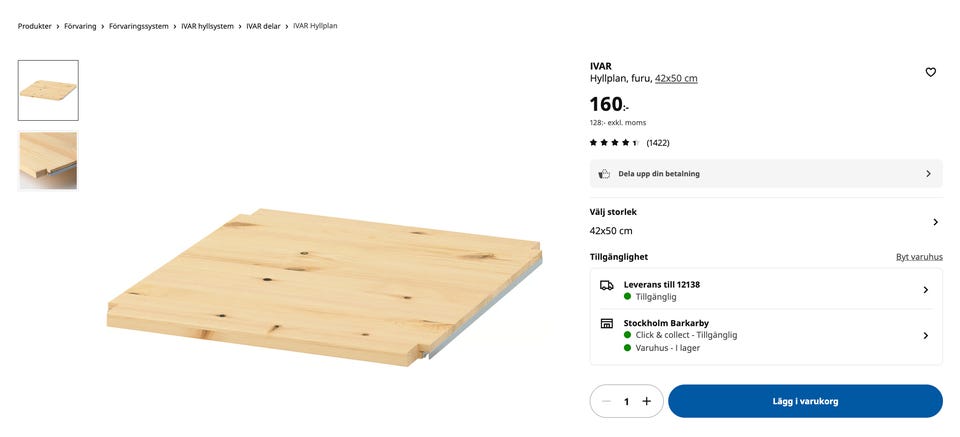Open the 42x50 cm measurement link
This screenshot has width=960, height=437.
pyautogui.click(x=676, y=79)
